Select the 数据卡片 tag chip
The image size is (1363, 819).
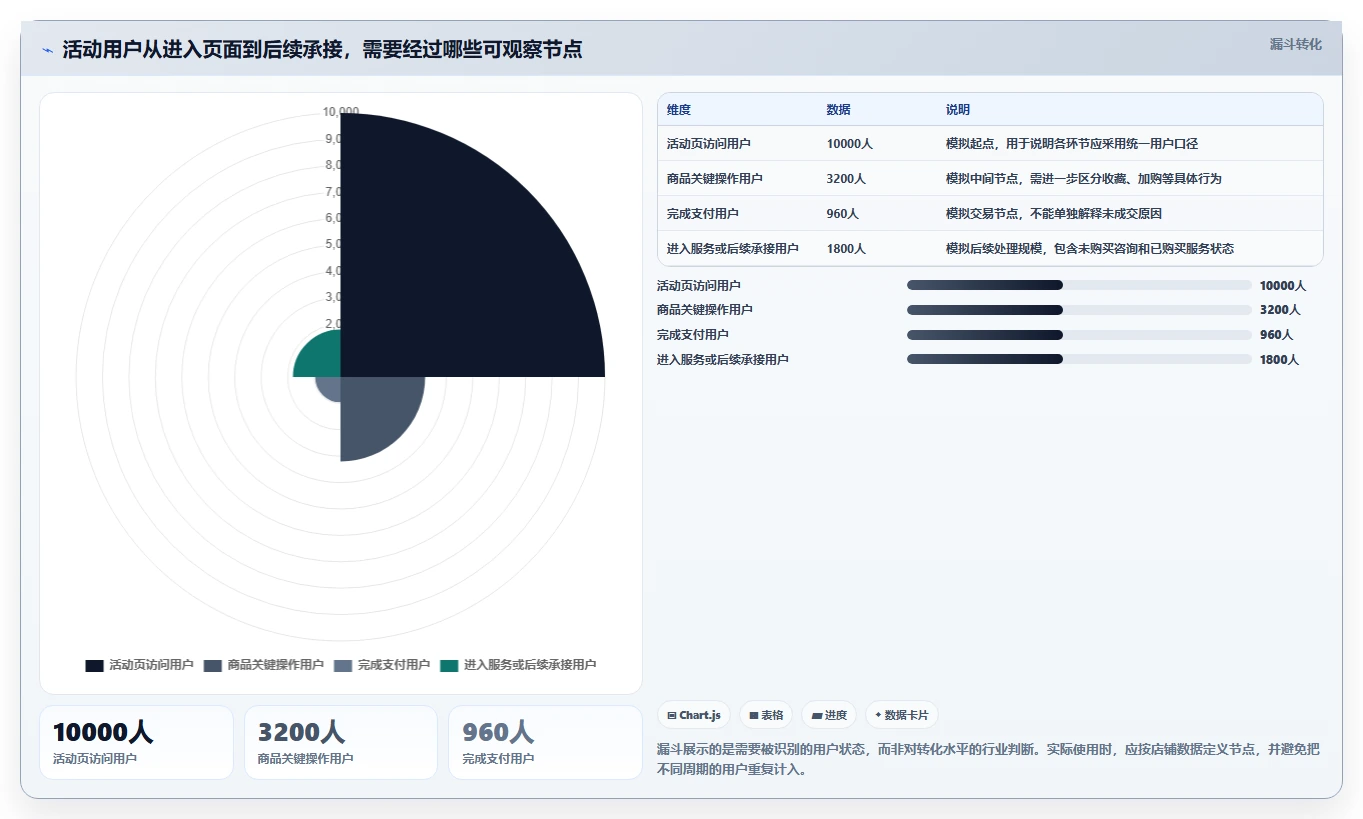[901, 715]
